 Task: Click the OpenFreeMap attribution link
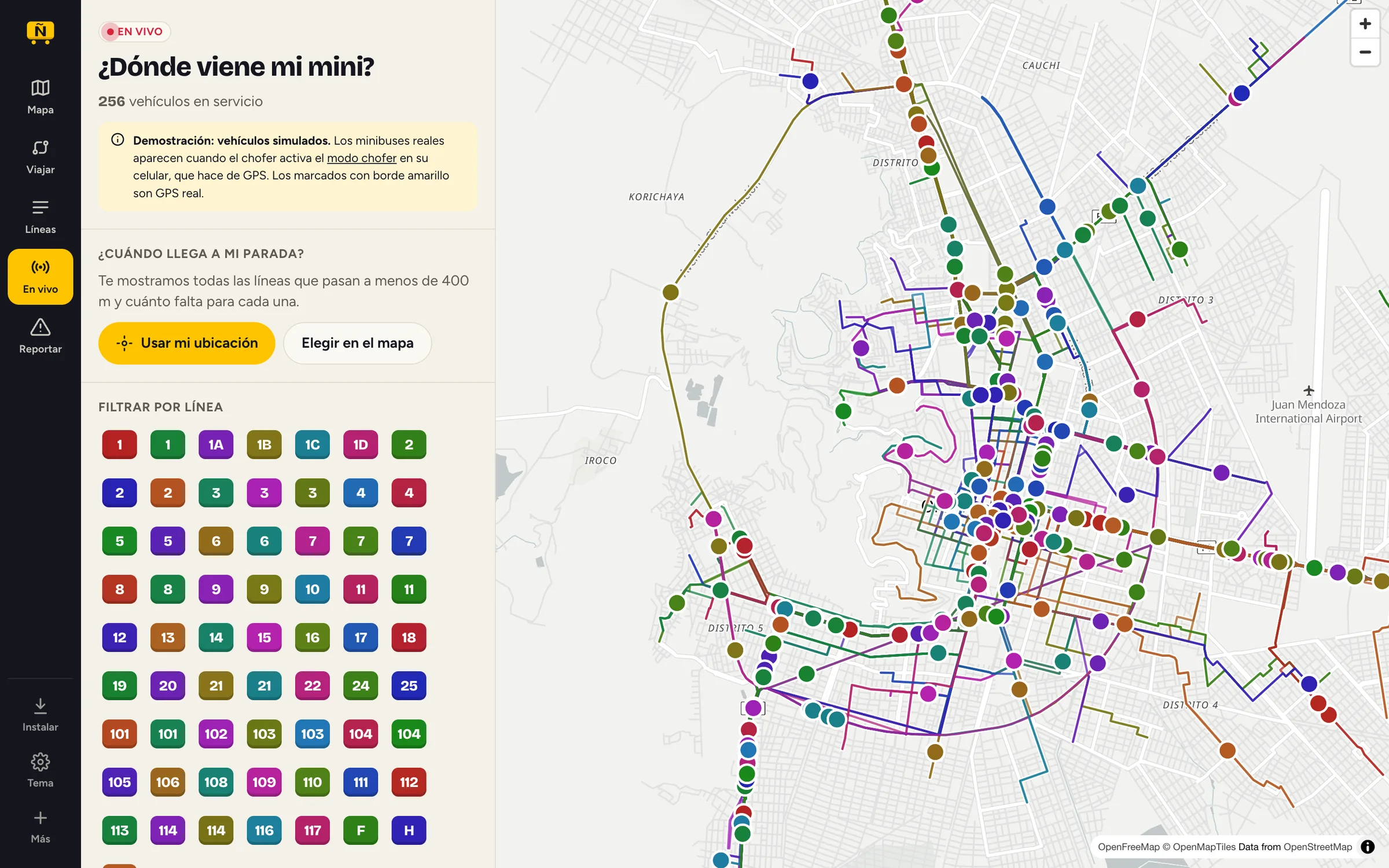click(x=1129, y=847)
